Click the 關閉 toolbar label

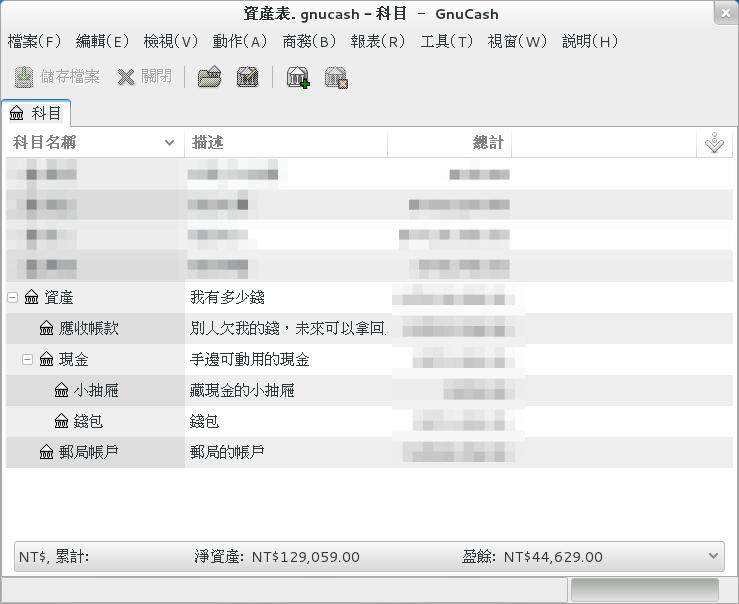point(156,76)
